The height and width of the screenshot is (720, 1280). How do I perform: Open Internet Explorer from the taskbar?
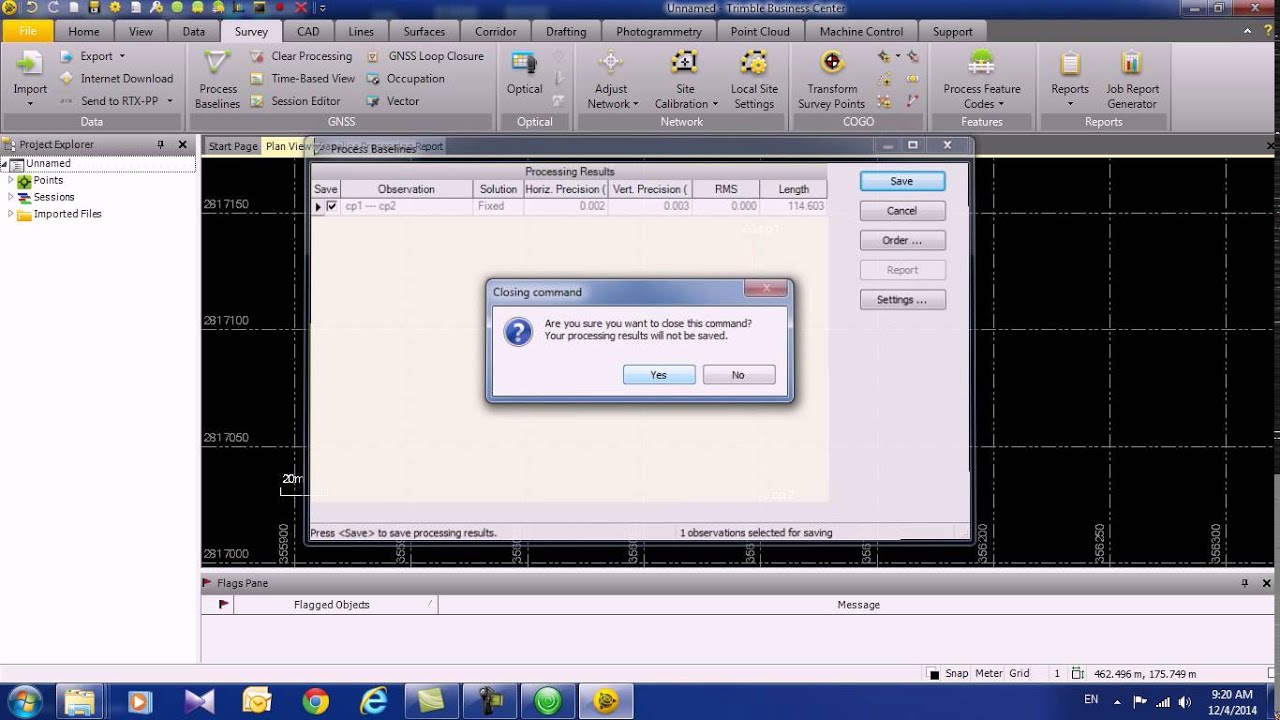373,701
